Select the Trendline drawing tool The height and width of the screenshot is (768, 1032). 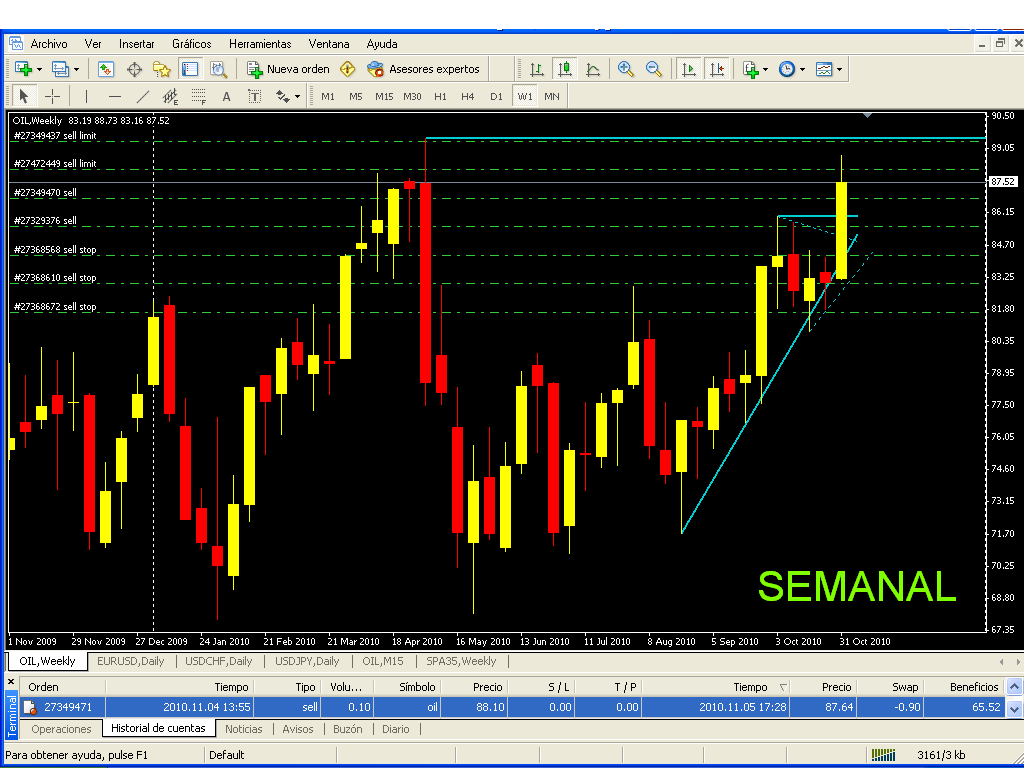click(x=143, y=97)
